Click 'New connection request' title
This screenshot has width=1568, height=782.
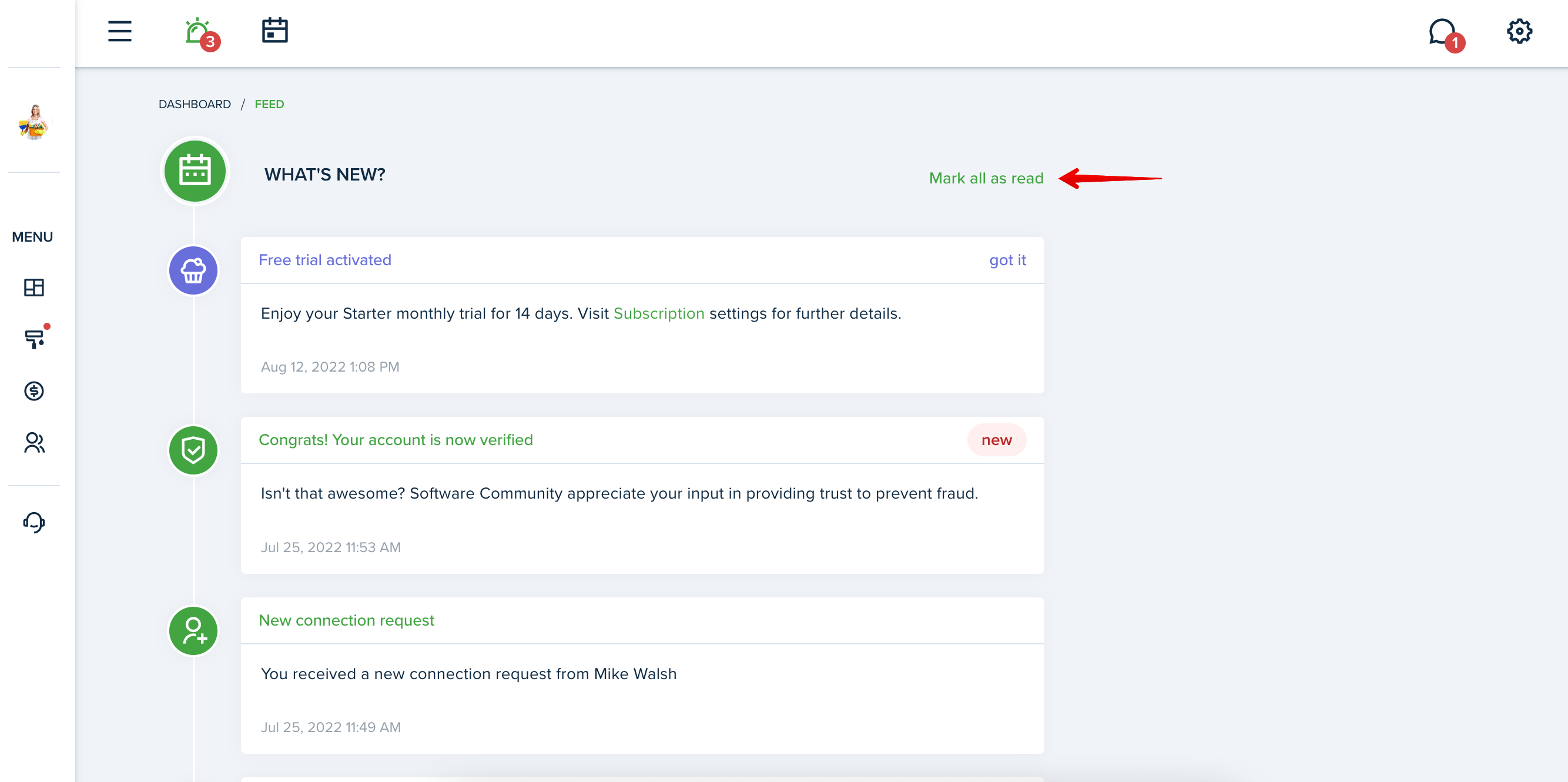(346, 620)
